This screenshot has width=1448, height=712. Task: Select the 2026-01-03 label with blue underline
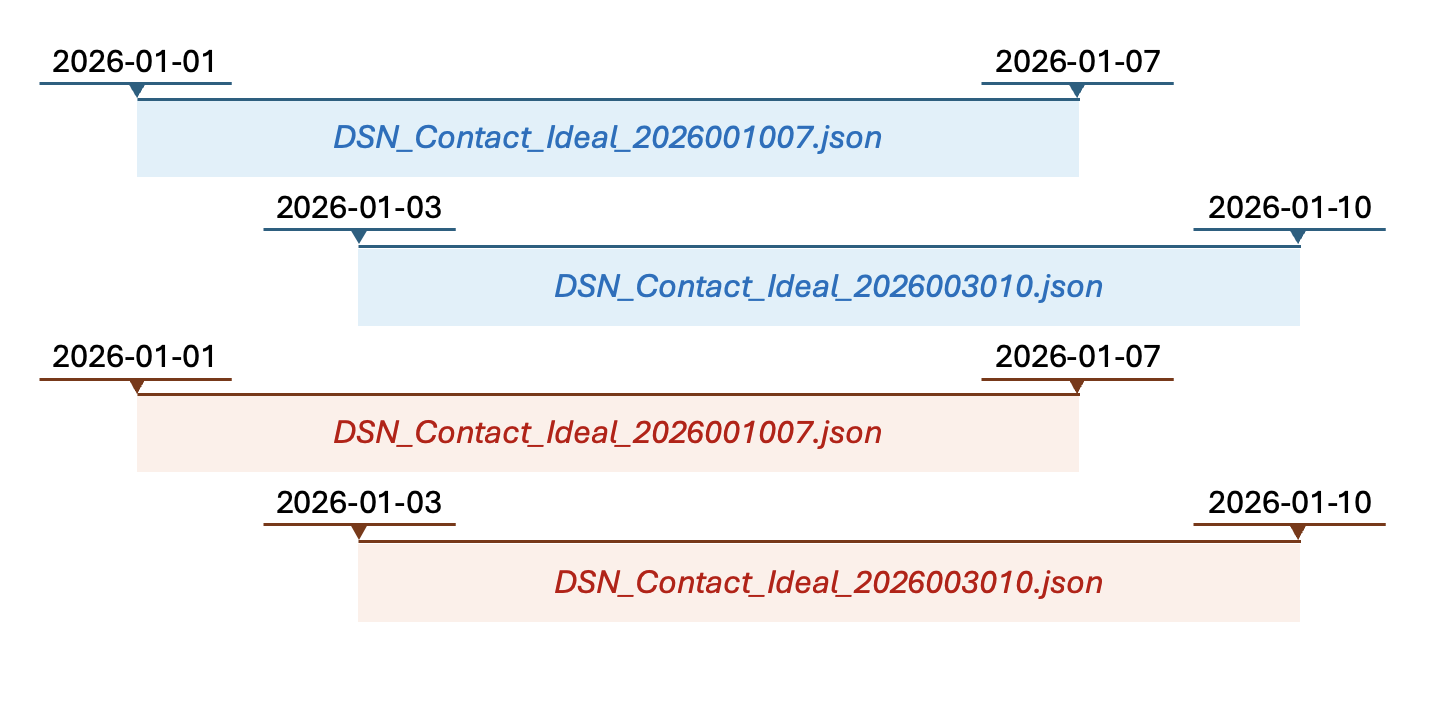[359, 208]
